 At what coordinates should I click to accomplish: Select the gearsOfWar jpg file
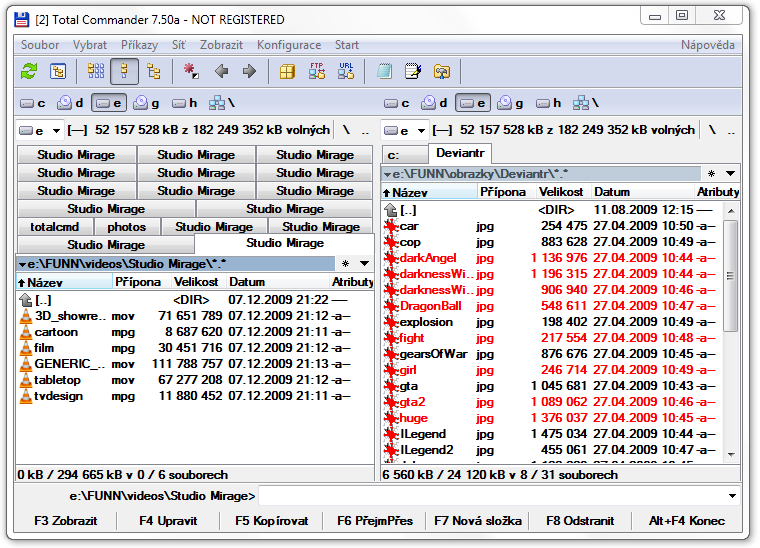[553, 354]
